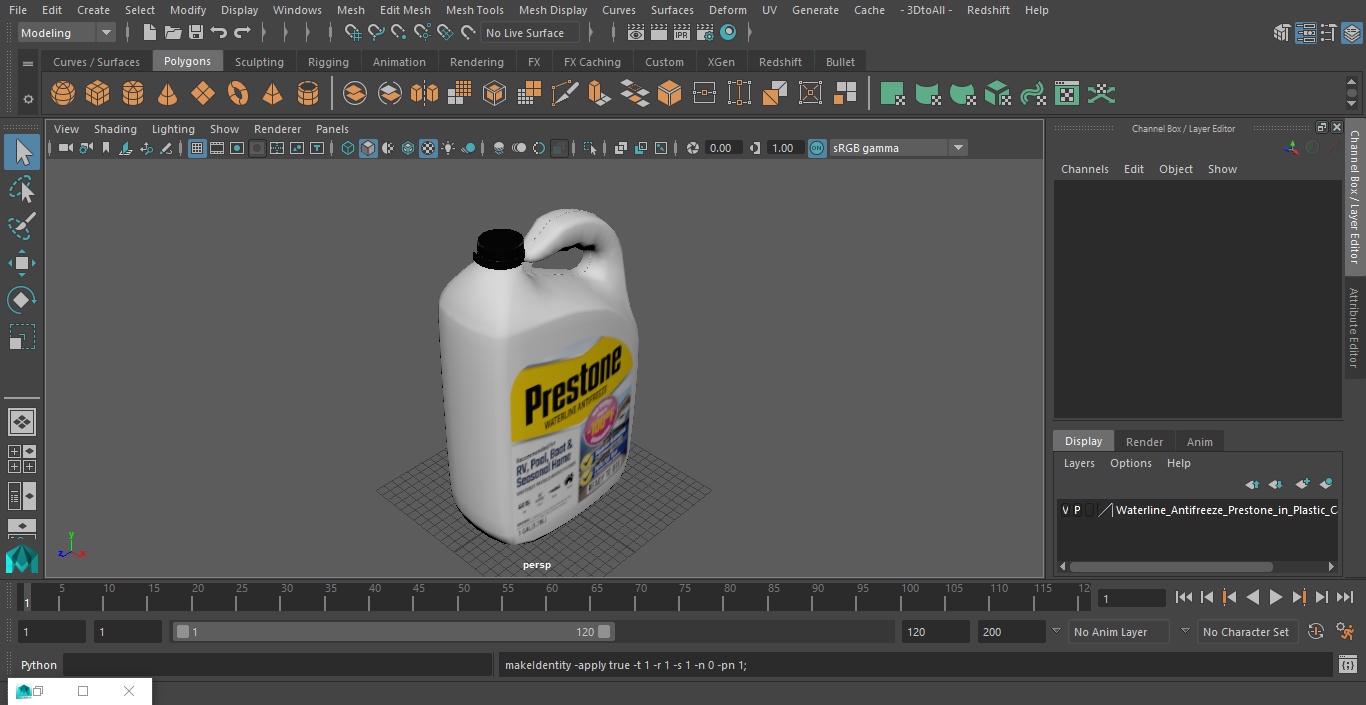Play the animation forward
This screenshot has height=705, width=1366.
[1276, 597]
